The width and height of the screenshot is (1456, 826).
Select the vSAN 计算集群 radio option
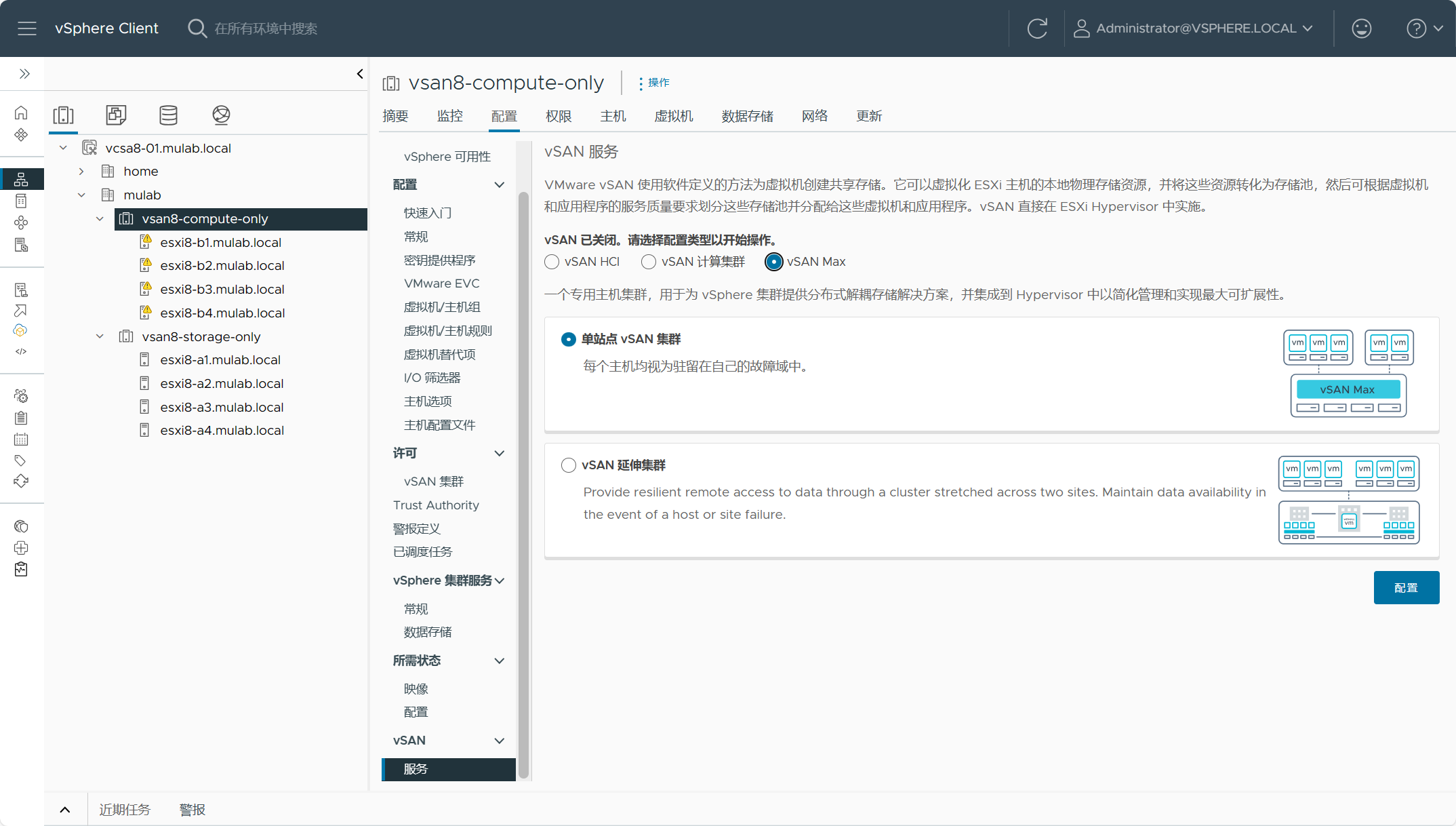click(649, 262)
